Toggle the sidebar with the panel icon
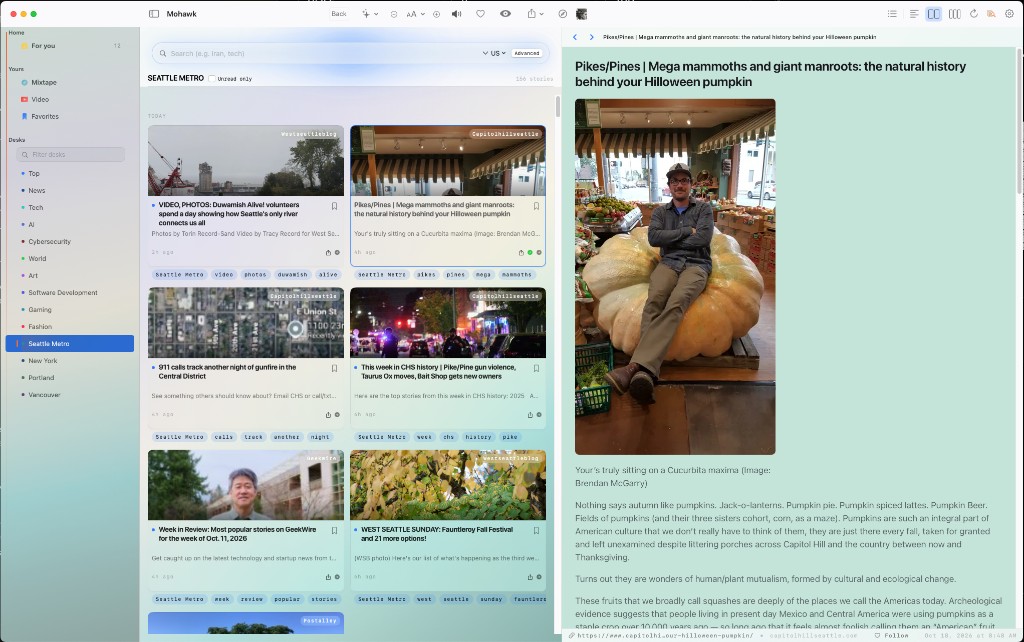The height and width of the screenshot is (642, 1024). tap(154, 14)
